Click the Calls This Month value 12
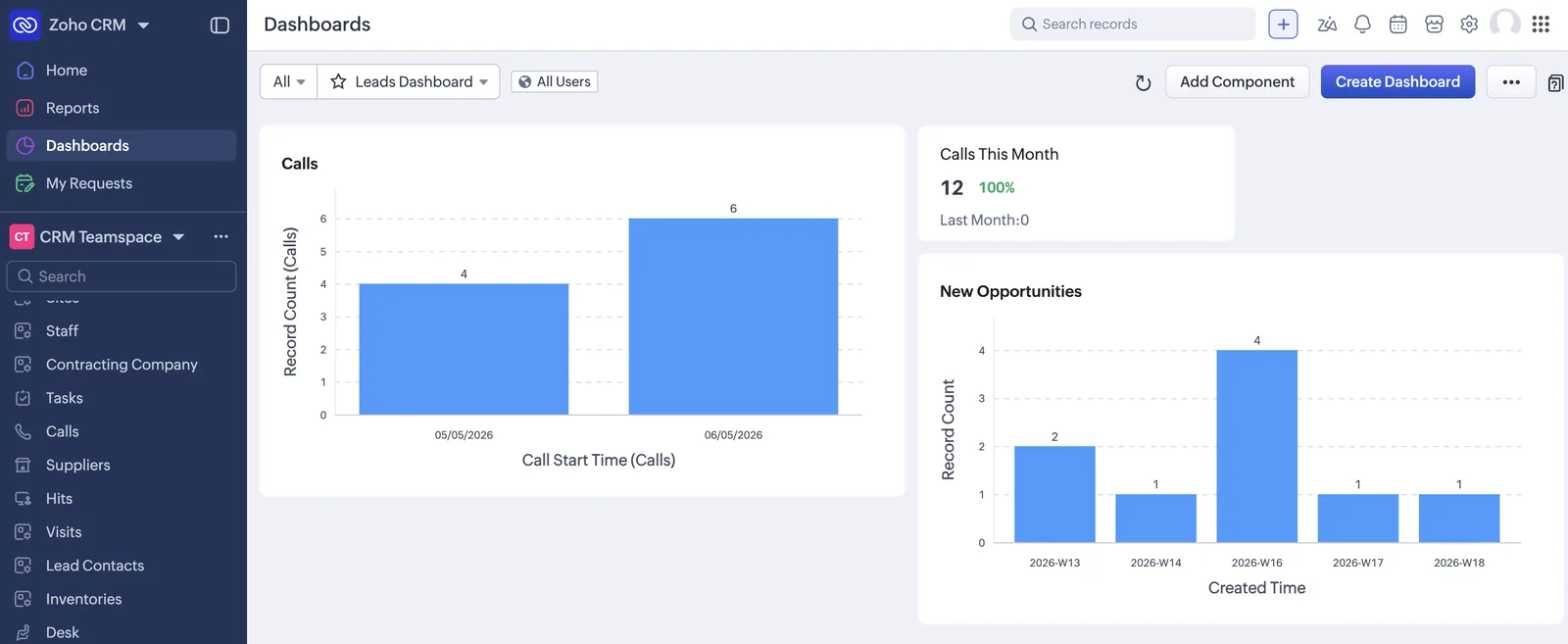Screen dimensions: 1568x644 pos(952,187)
